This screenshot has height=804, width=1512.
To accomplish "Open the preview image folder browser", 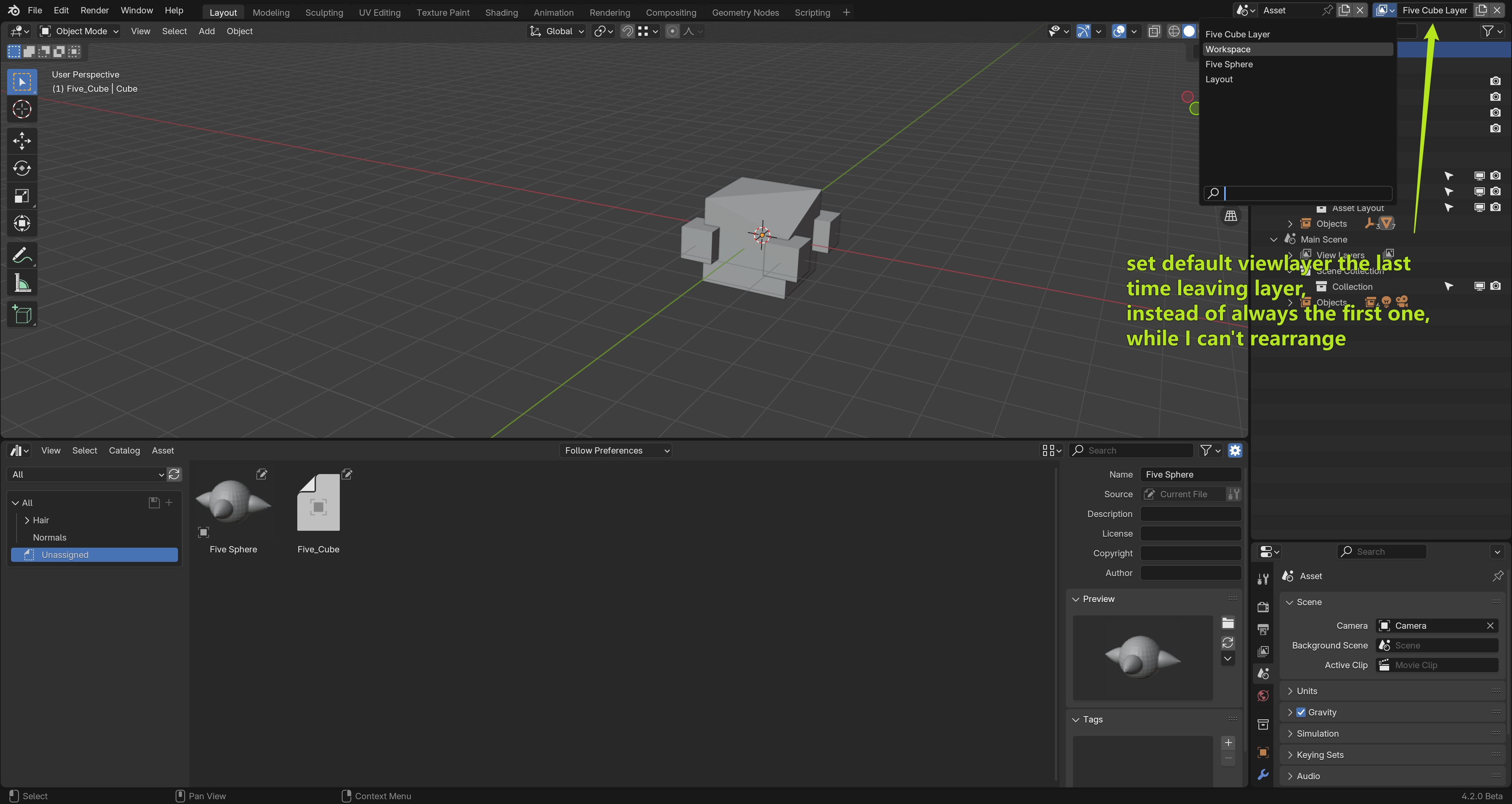I will coord(1227,622).
